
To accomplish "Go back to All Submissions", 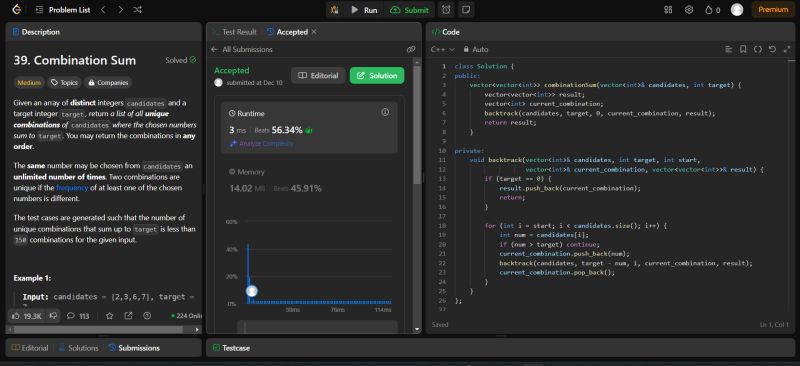I will (242, 50).
